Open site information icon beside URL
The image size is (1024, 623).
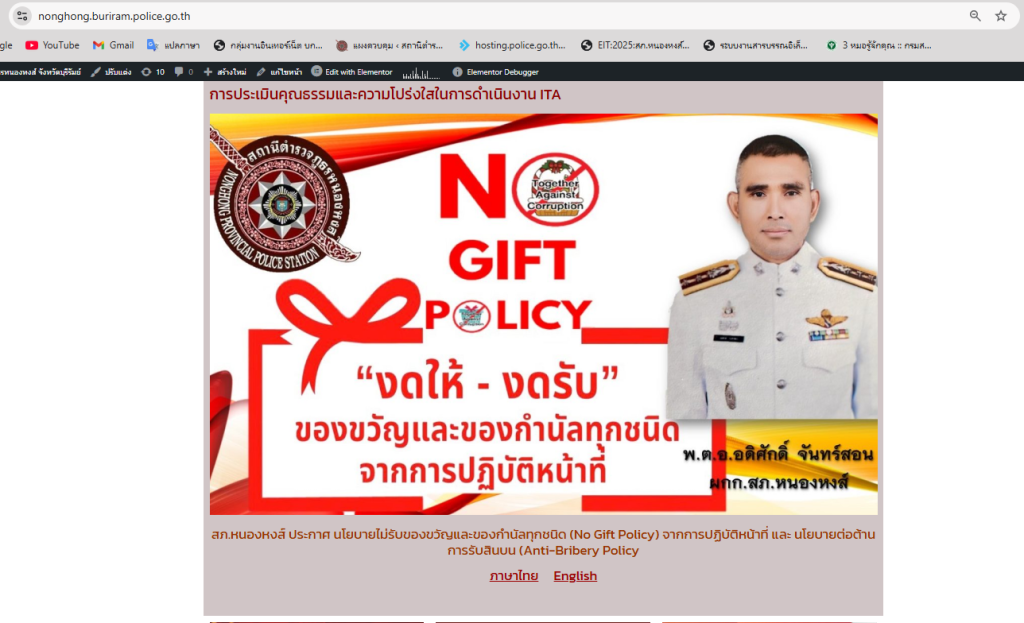(x=22, y=16)
